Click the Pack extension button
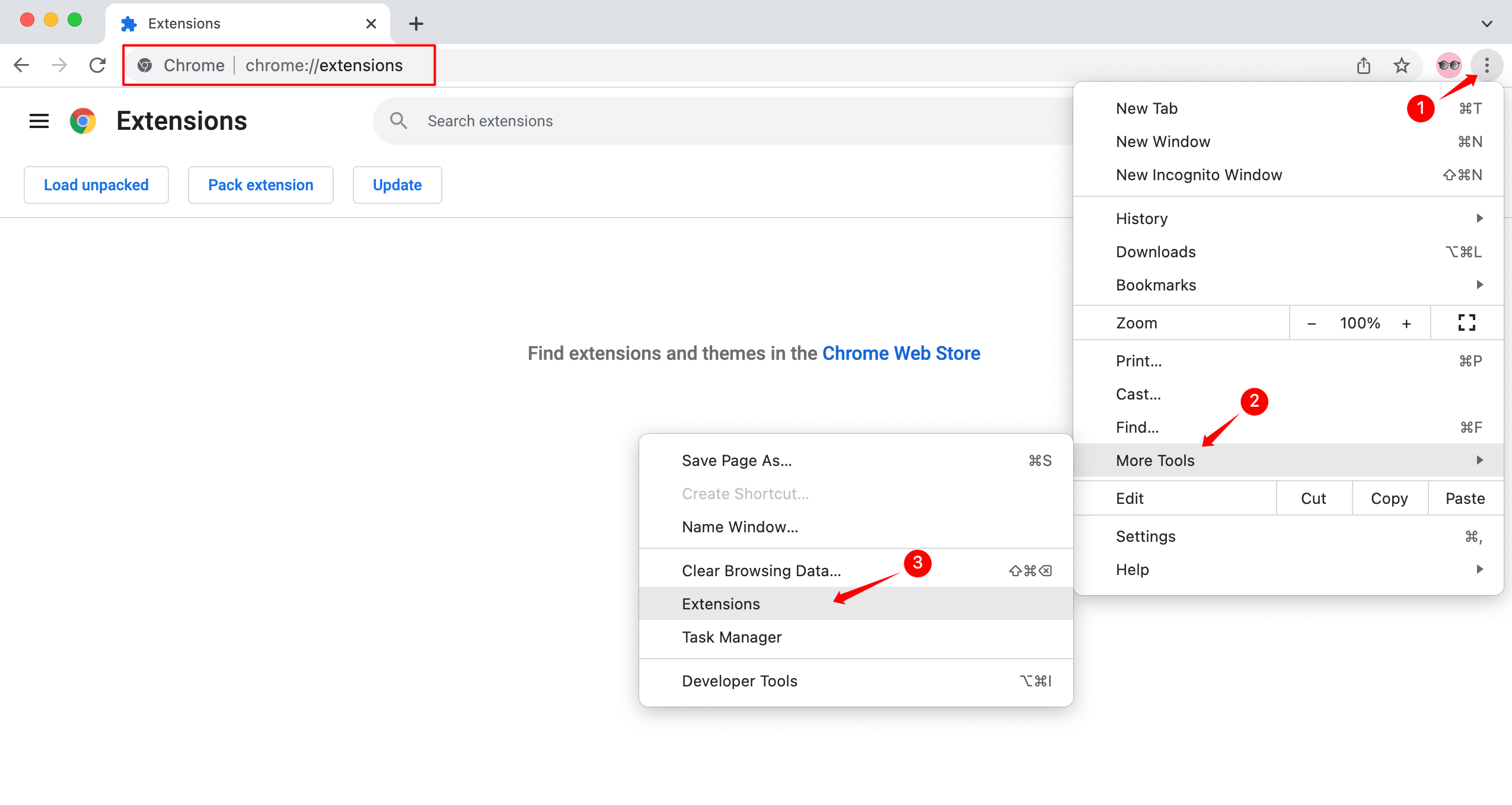Viewport: 1512px width, 805px height. click(260, 184)
